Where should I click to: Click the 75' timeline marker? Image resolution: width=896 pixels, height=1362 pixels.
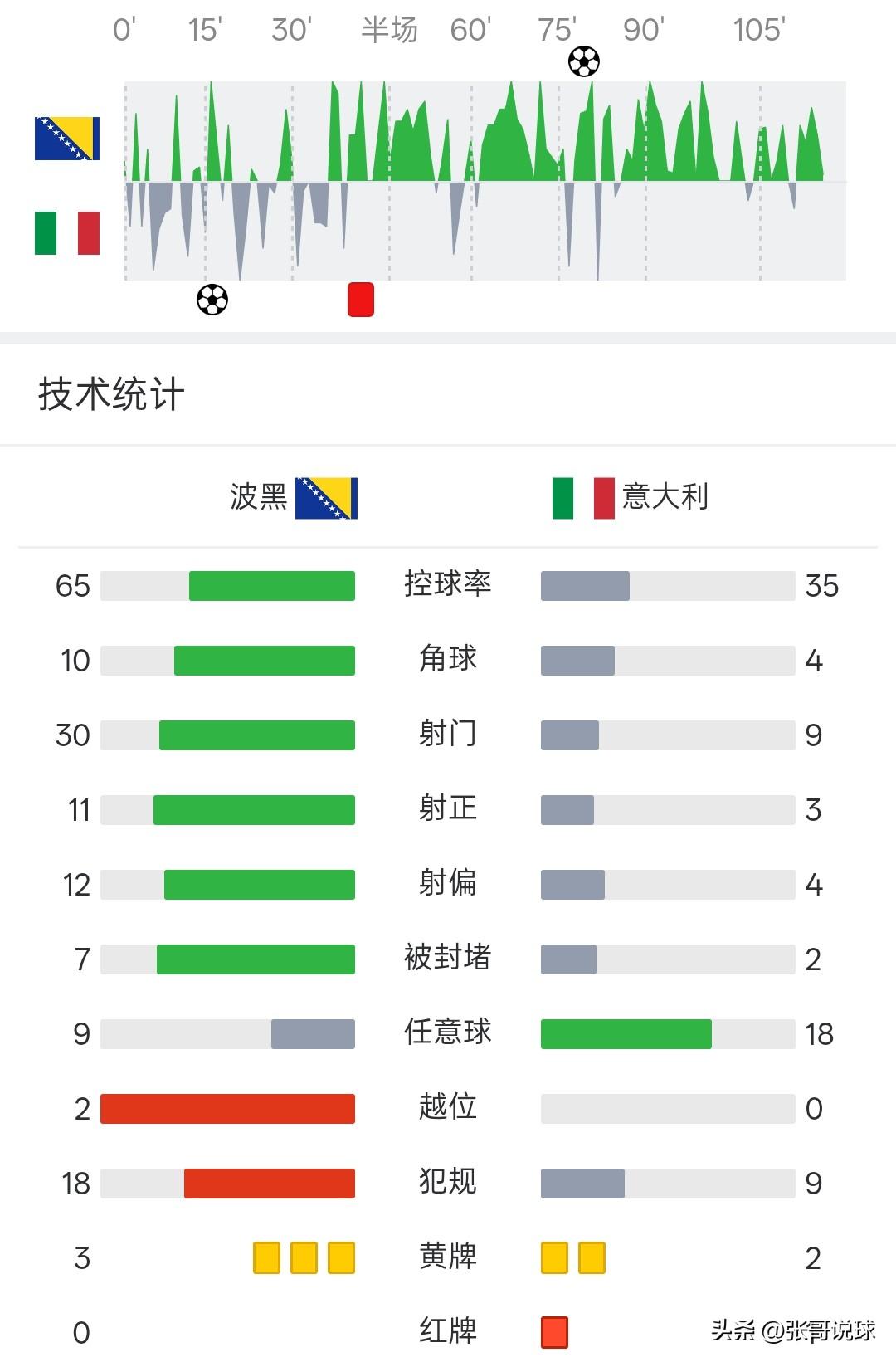(x=557, y=31)
